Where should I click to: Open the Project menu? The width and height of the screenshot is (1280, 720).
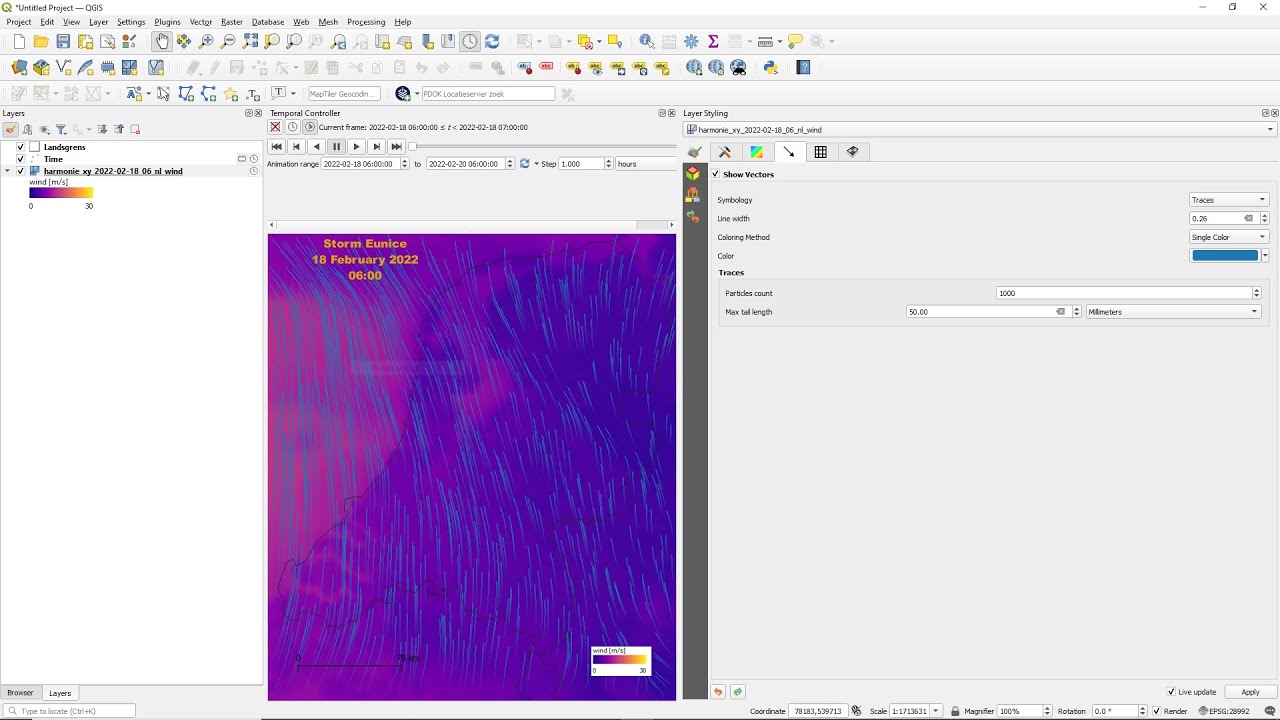(x=19, y=22)
